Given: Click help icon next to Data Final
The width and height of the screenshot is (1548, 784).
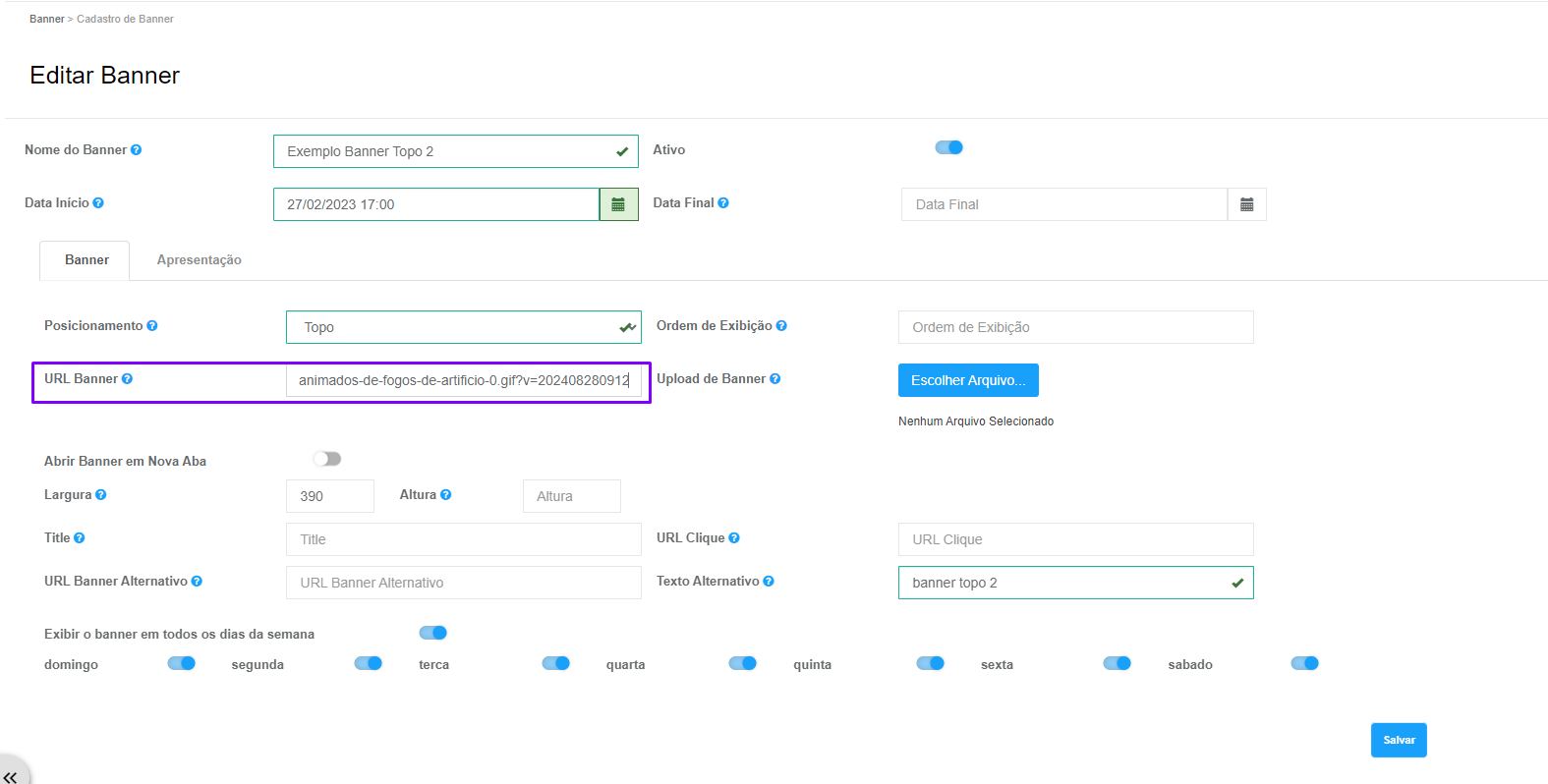Looking at the screenshot, I should pos(723,203).
